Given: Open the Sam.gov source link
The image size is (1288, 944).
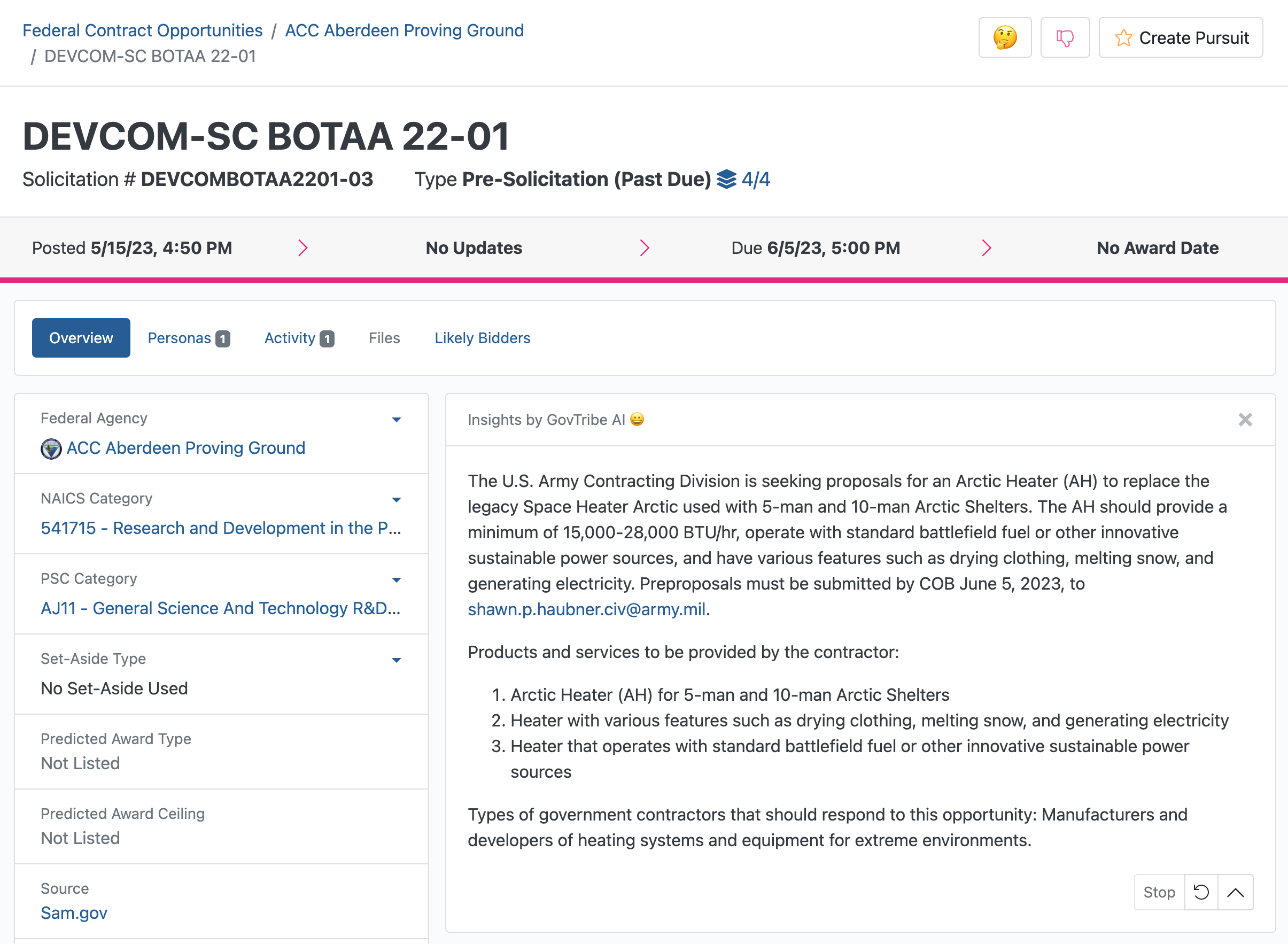Looking at the screenshot, I should [x=74, y=912].
